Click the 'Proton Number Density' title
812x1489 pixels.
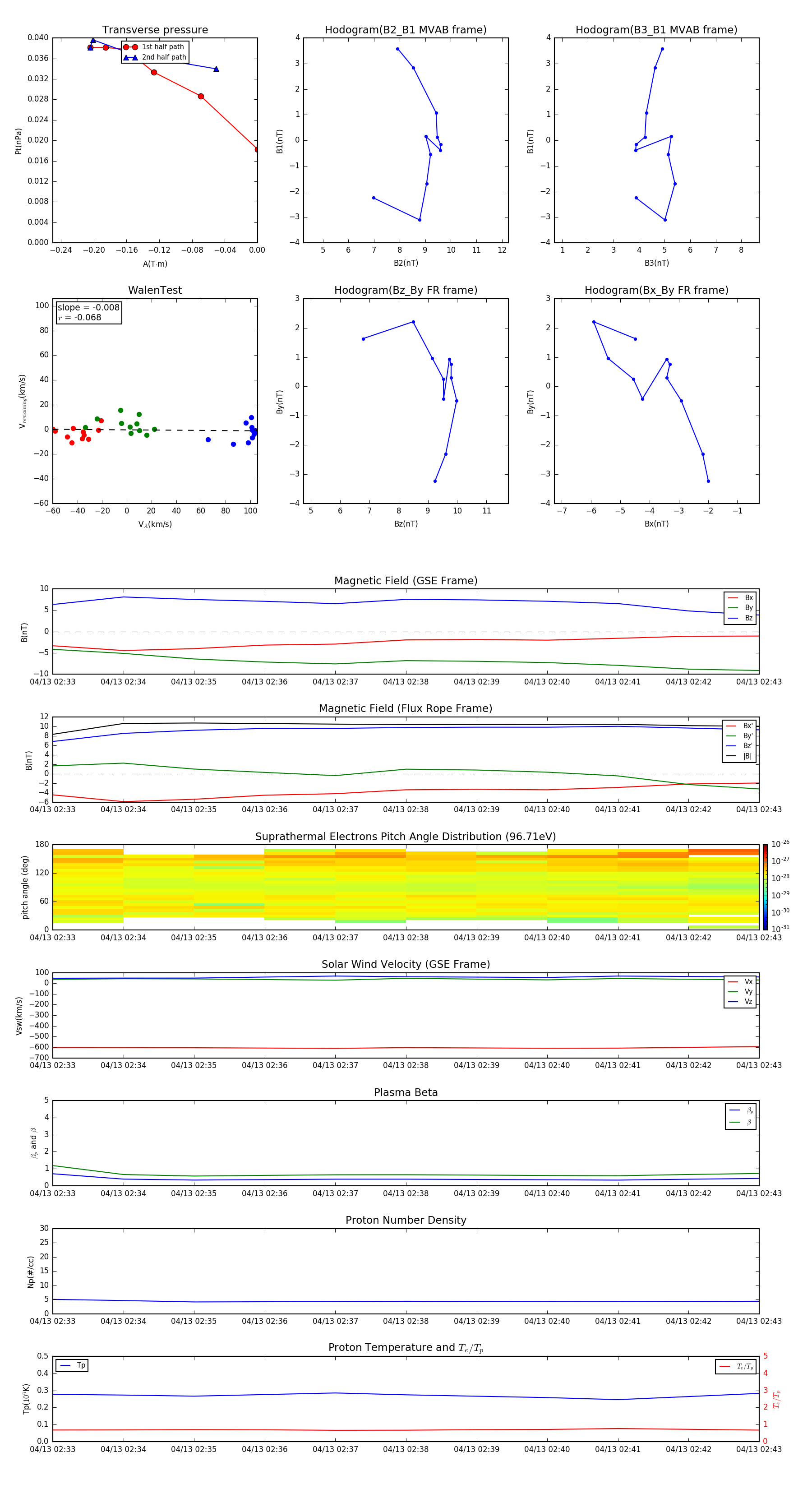pyautogui.click(x=406, y=1220)
